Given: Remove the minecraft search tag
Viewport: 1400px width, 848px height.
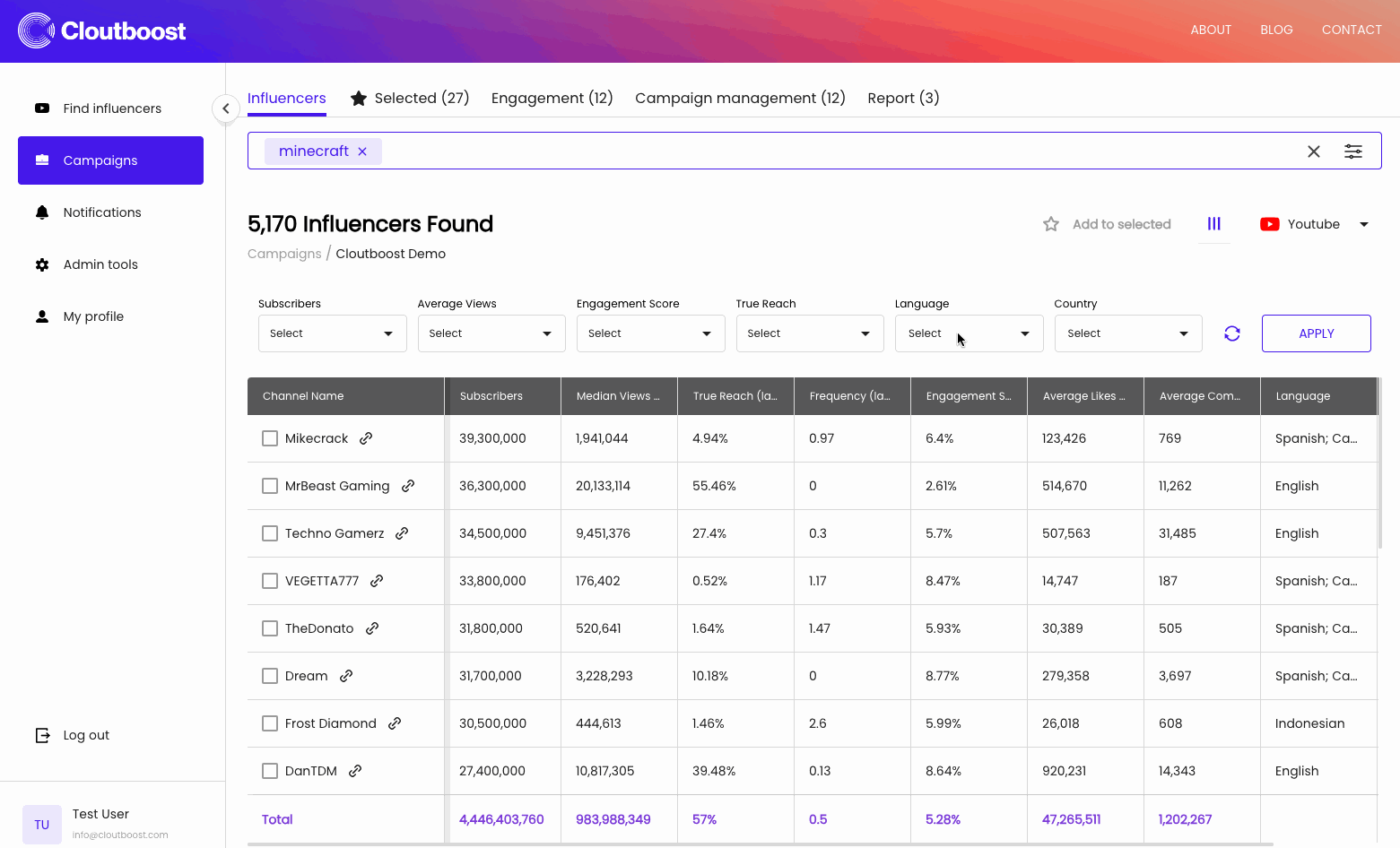Looking at the screenshot, I should coord(362,151).
